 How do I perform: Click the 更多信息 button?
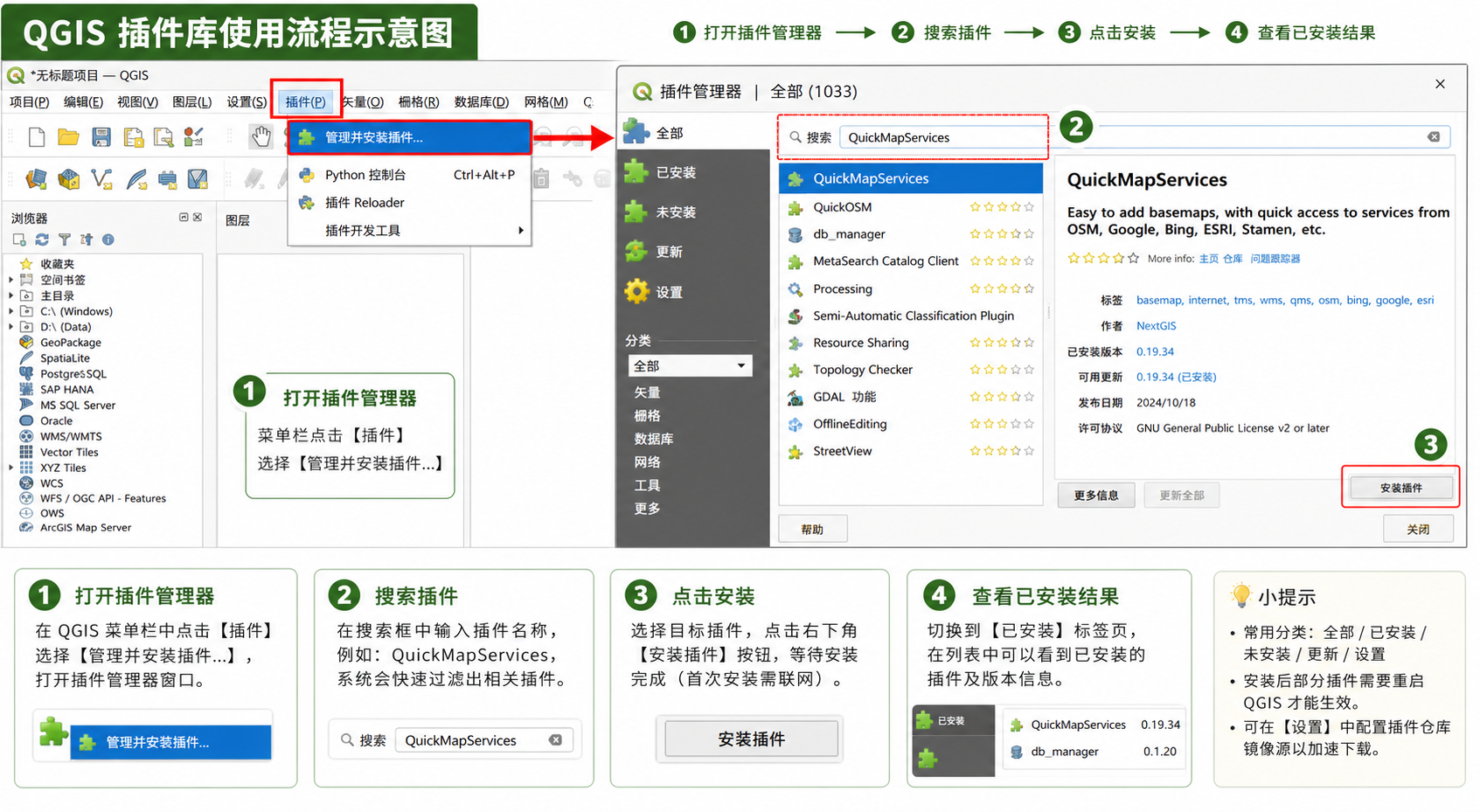tap(1095, 496)
